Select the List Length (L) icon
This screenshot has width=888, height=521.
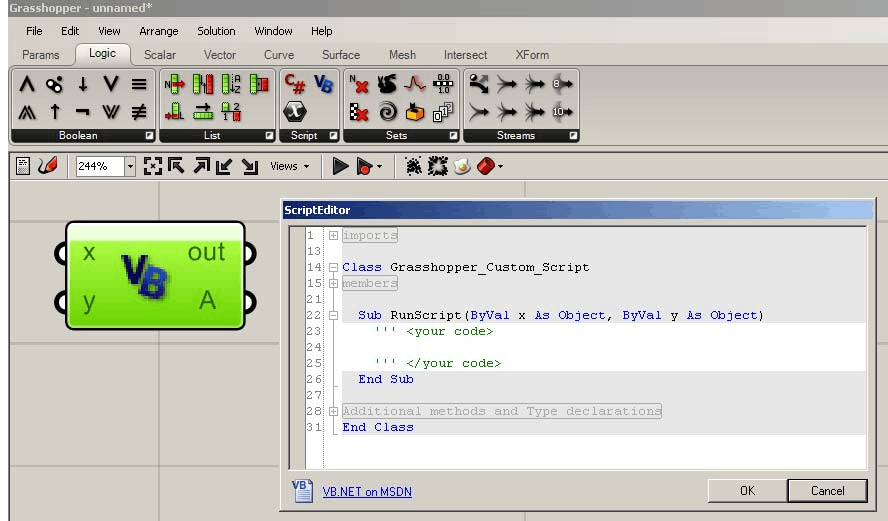click(x=174, y=112)
